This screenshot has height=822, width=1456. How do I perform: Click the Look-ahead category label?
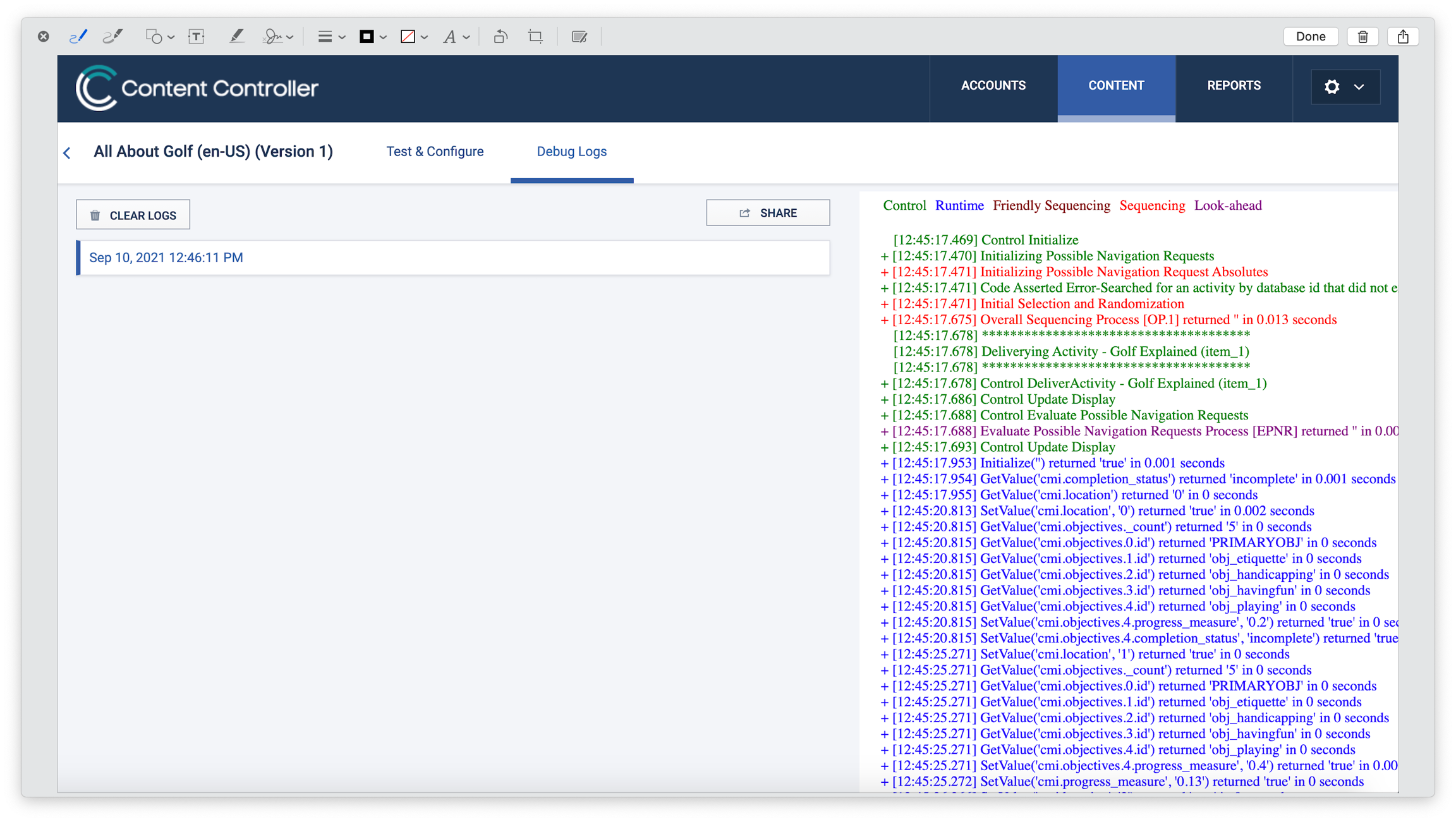pyautogui.click(x=1228, y=205)
